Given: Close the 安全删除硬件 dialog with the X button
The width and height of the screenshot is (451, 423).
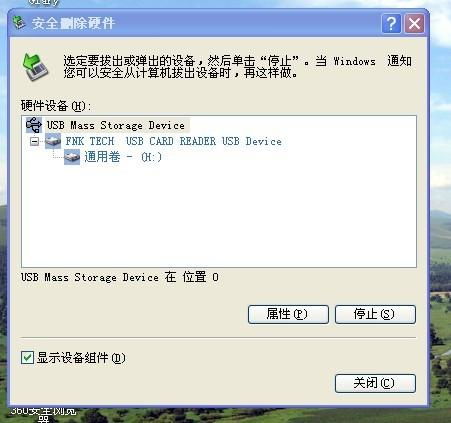Looking at the screenshot, I should pos(414,23).
